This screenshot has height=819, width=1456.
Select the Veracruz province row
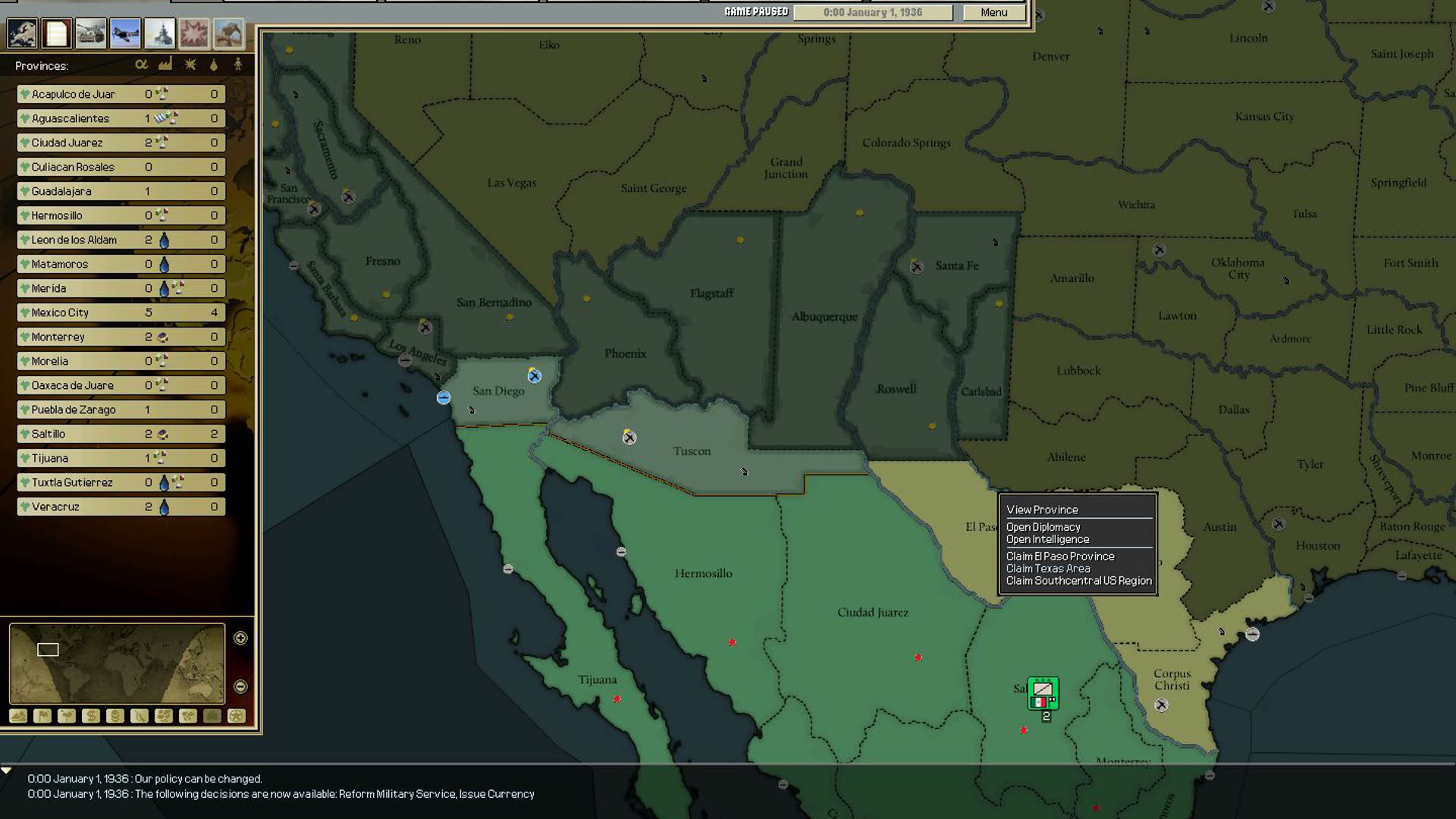pos(121,507)
